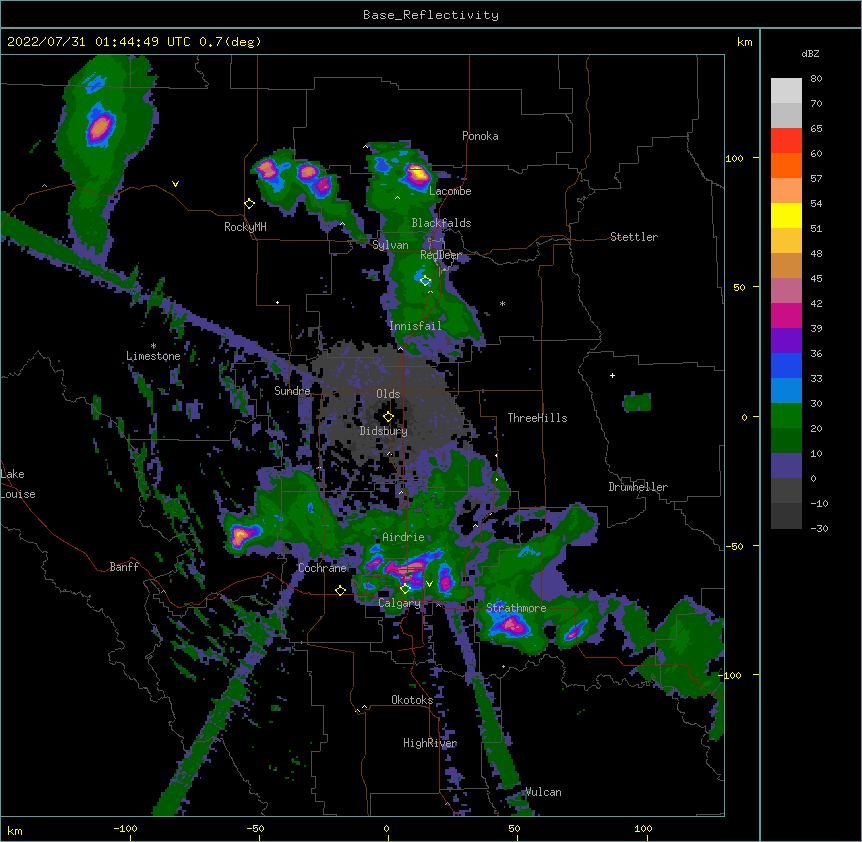Click the dark green 10-20 dBZ legend swatch
The height and width of the screenshot is (842, 862).
786,441
